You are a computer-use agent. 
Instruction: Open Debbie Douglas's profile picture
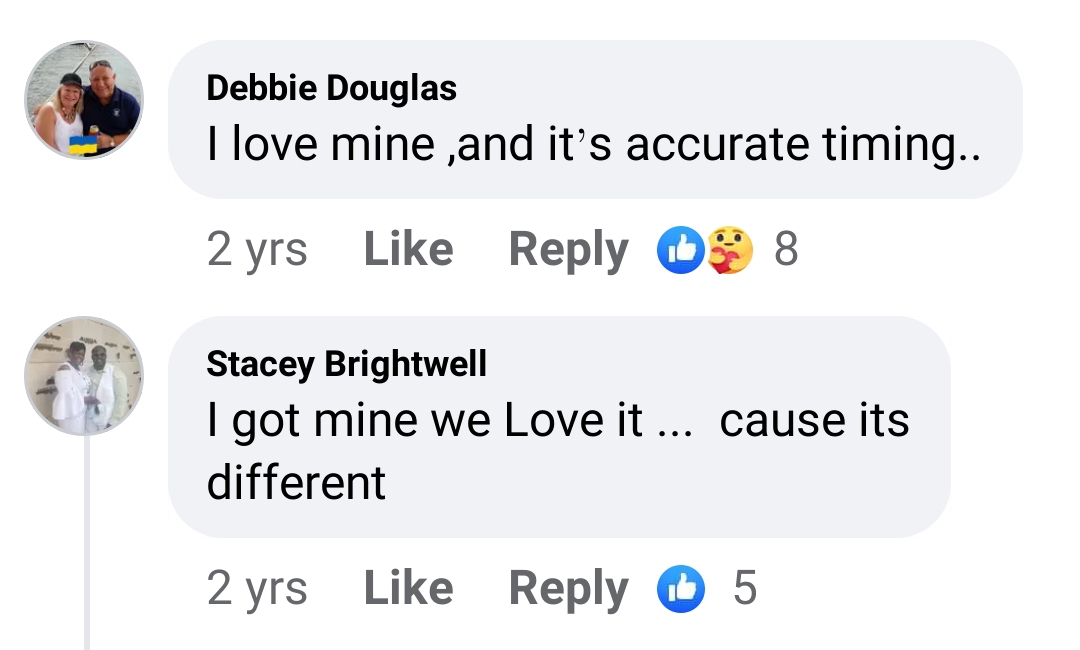(84, 100)
